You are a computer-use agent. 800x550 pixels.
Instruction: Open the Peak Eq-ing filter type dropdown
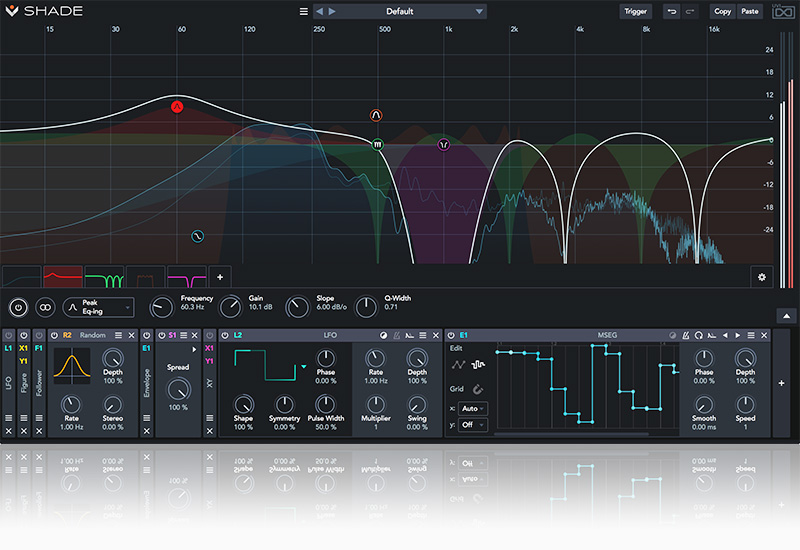[x=98, y=307]
